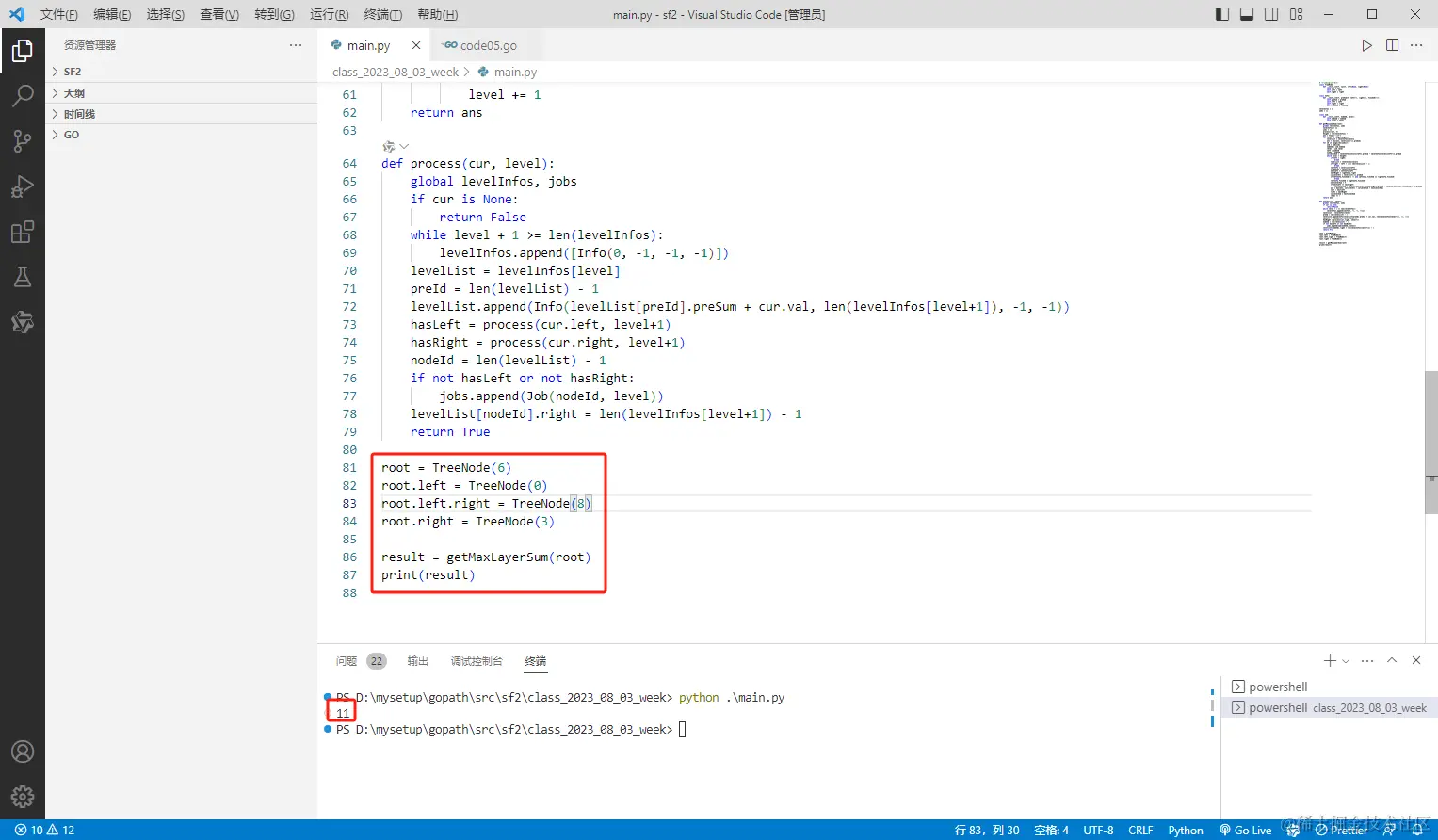Image resolution: width=1438 pixels, height=840 pixels.
Task: Click Prettier status bar item
Action: pyautogui.click(x=1341, y=830)
